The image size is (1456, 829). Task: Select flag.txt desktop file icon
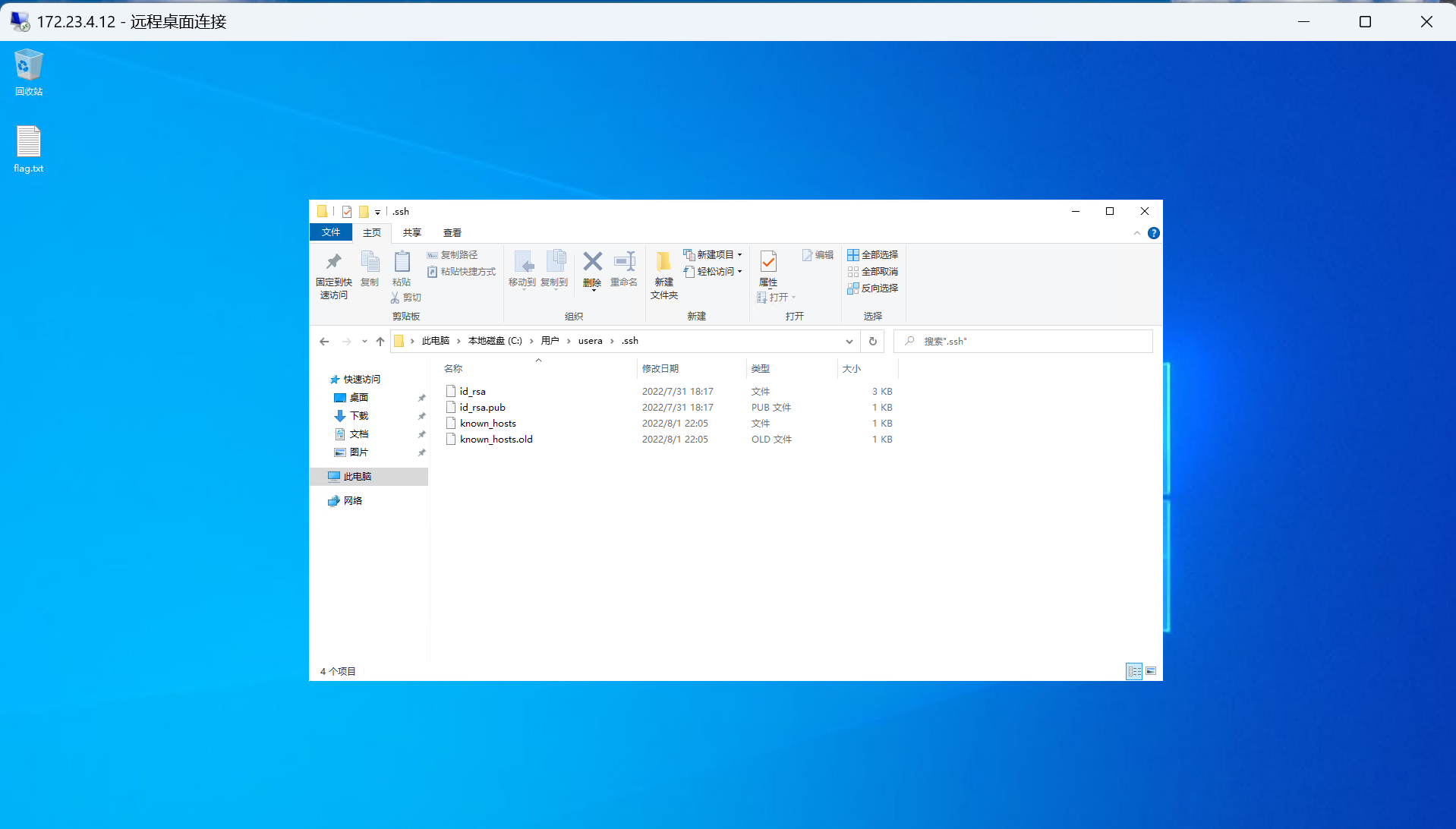click(x=29, y=150)
